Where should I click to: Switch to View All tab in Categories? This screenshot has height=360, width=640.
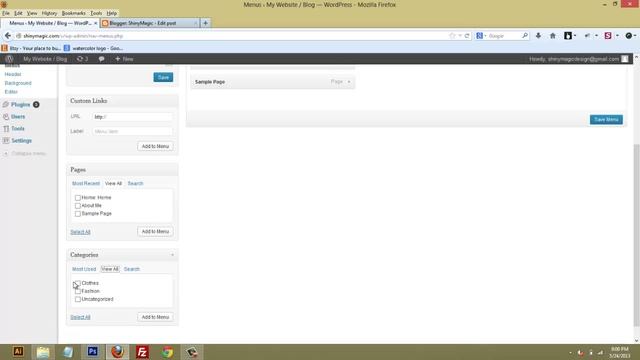pos(110,269)
